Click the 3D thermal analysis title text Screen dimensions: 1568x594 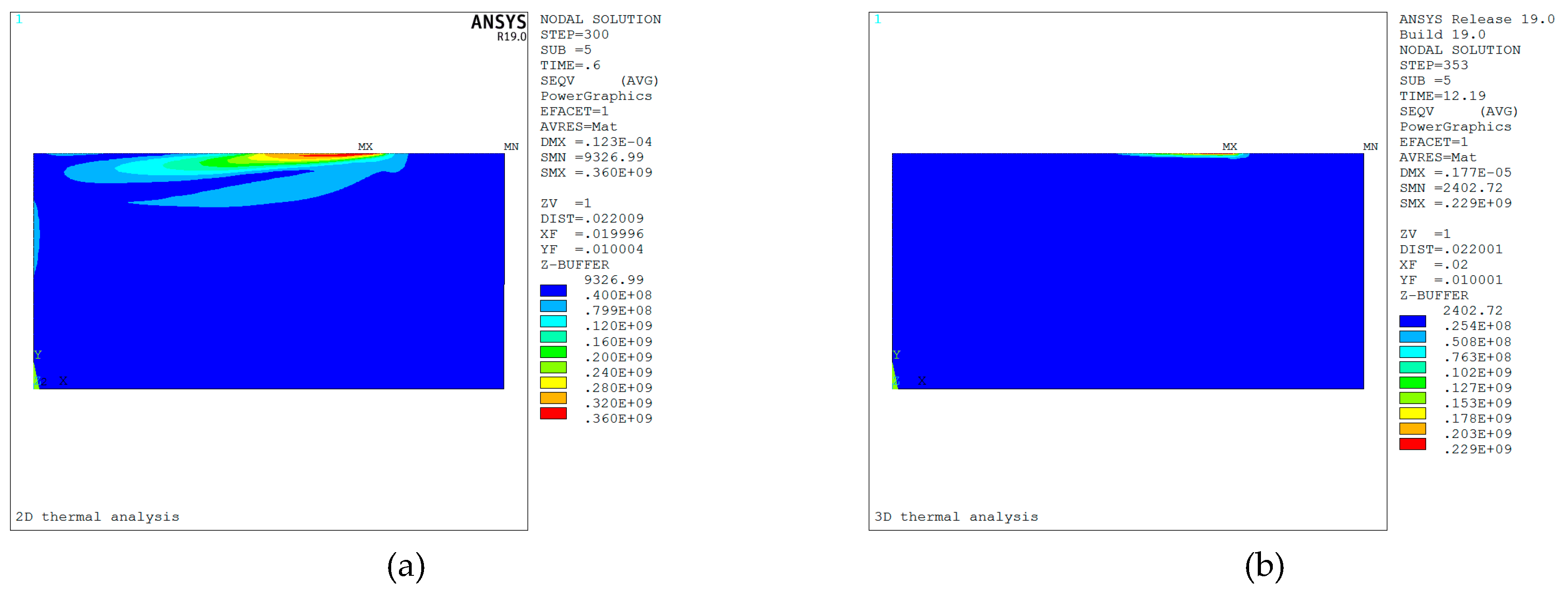[x=956, y=517]
